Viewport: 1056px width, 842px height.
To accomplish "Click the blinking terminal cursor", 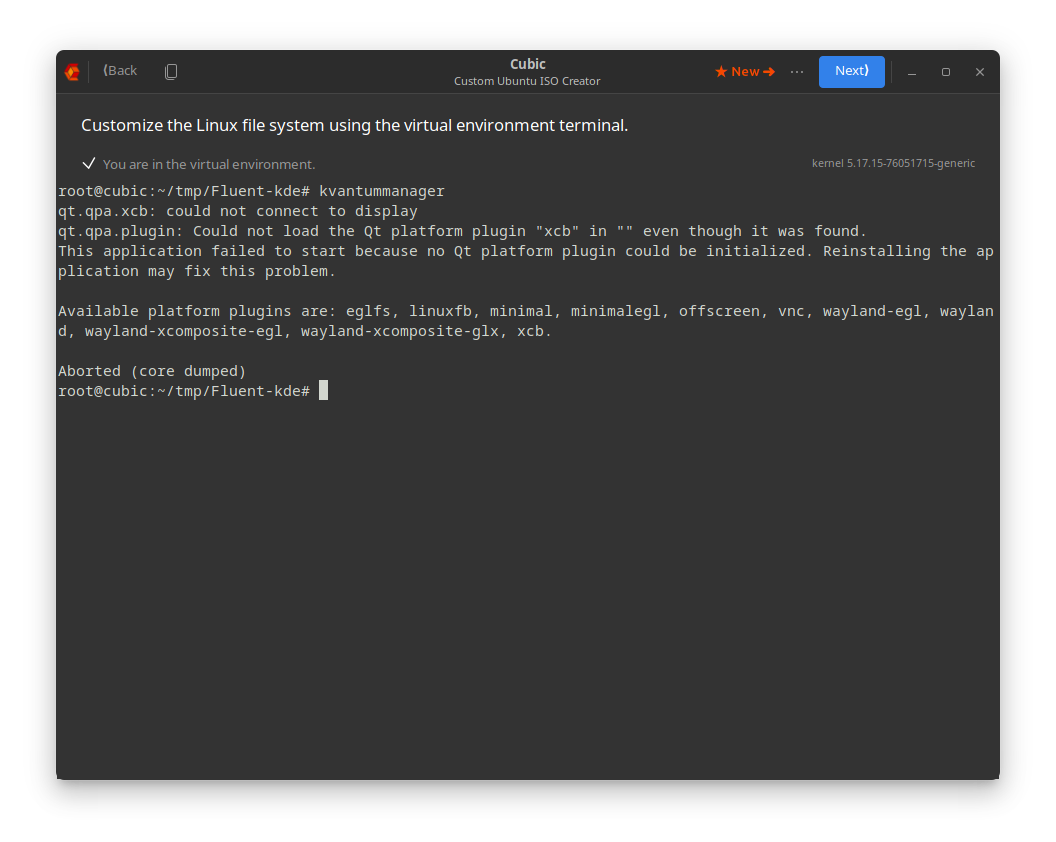I will 323,390.
